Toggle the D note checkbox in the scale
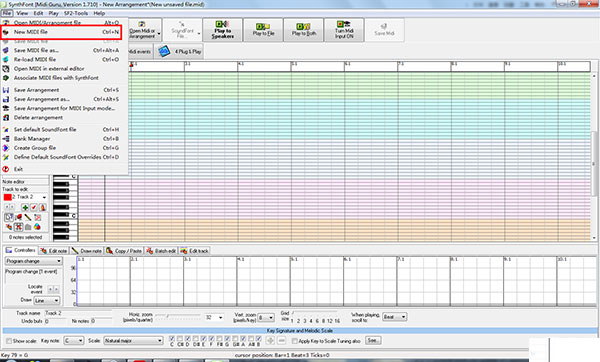 188,339
